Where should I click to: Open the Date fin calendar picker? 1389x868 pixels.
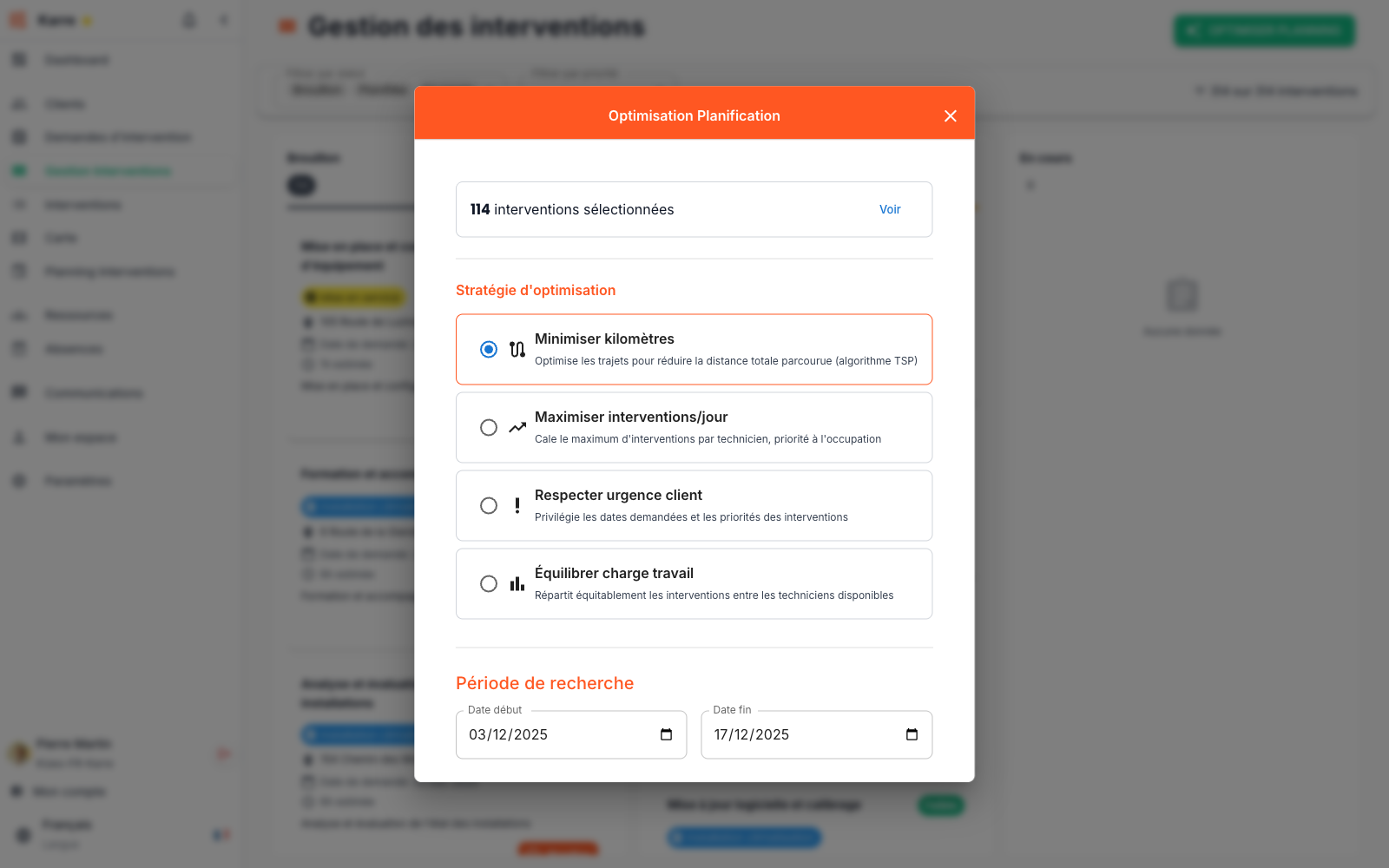912,734
